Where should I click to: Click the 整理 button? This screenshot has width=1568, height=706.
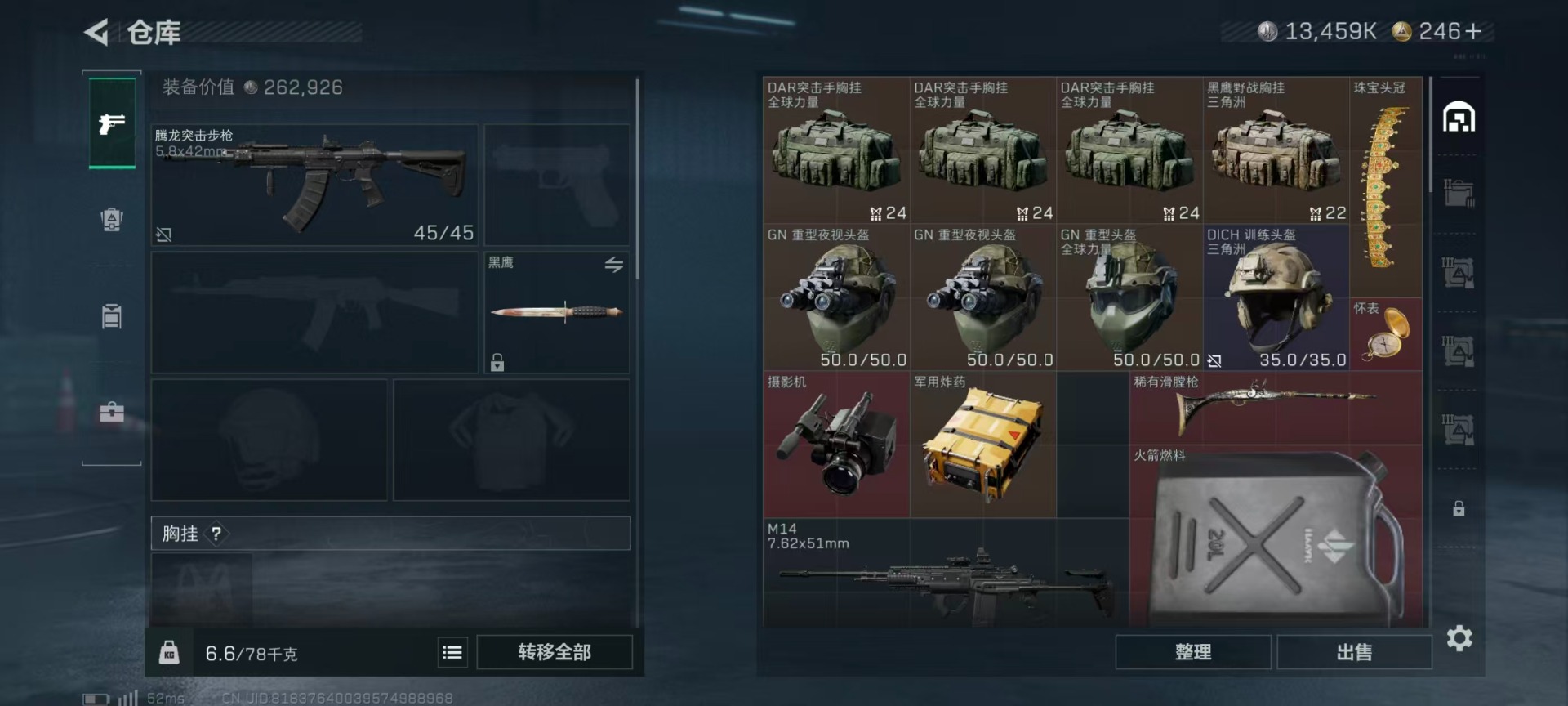pyautogui.click(x=1193, y=652)
